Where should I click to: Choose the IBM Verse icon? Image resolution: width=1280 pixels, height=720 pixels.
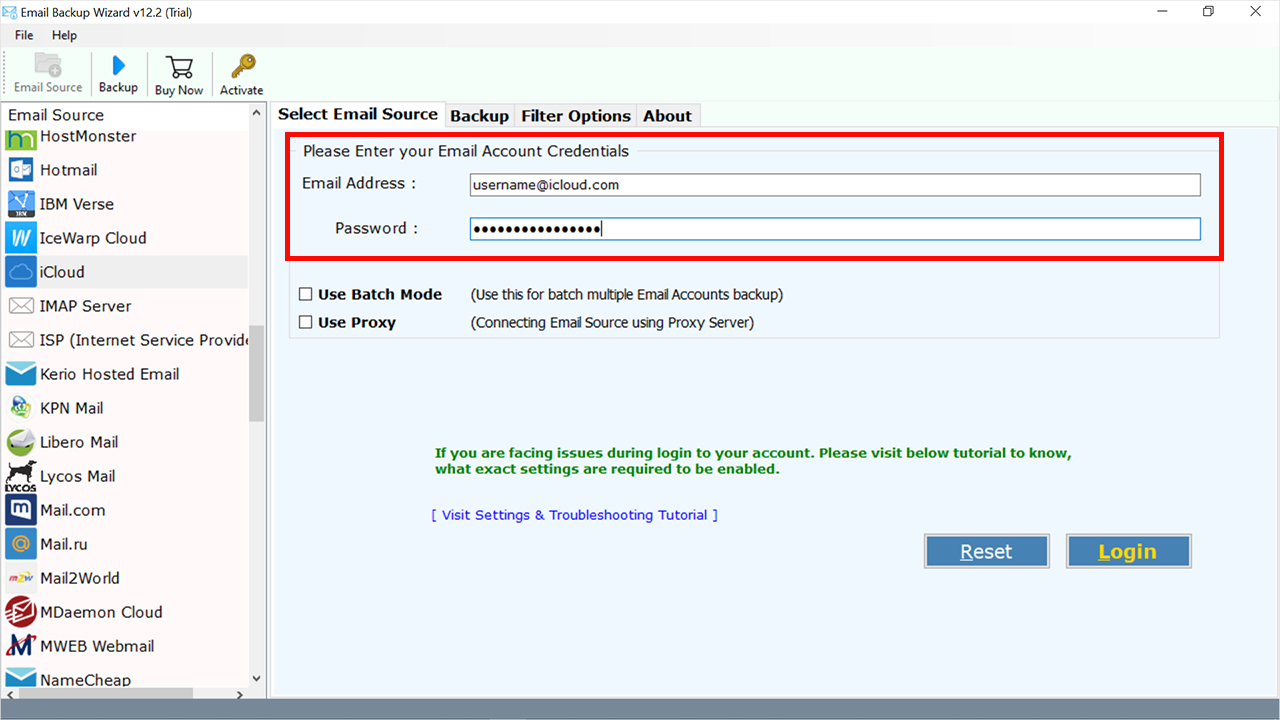tap(21, 204)
